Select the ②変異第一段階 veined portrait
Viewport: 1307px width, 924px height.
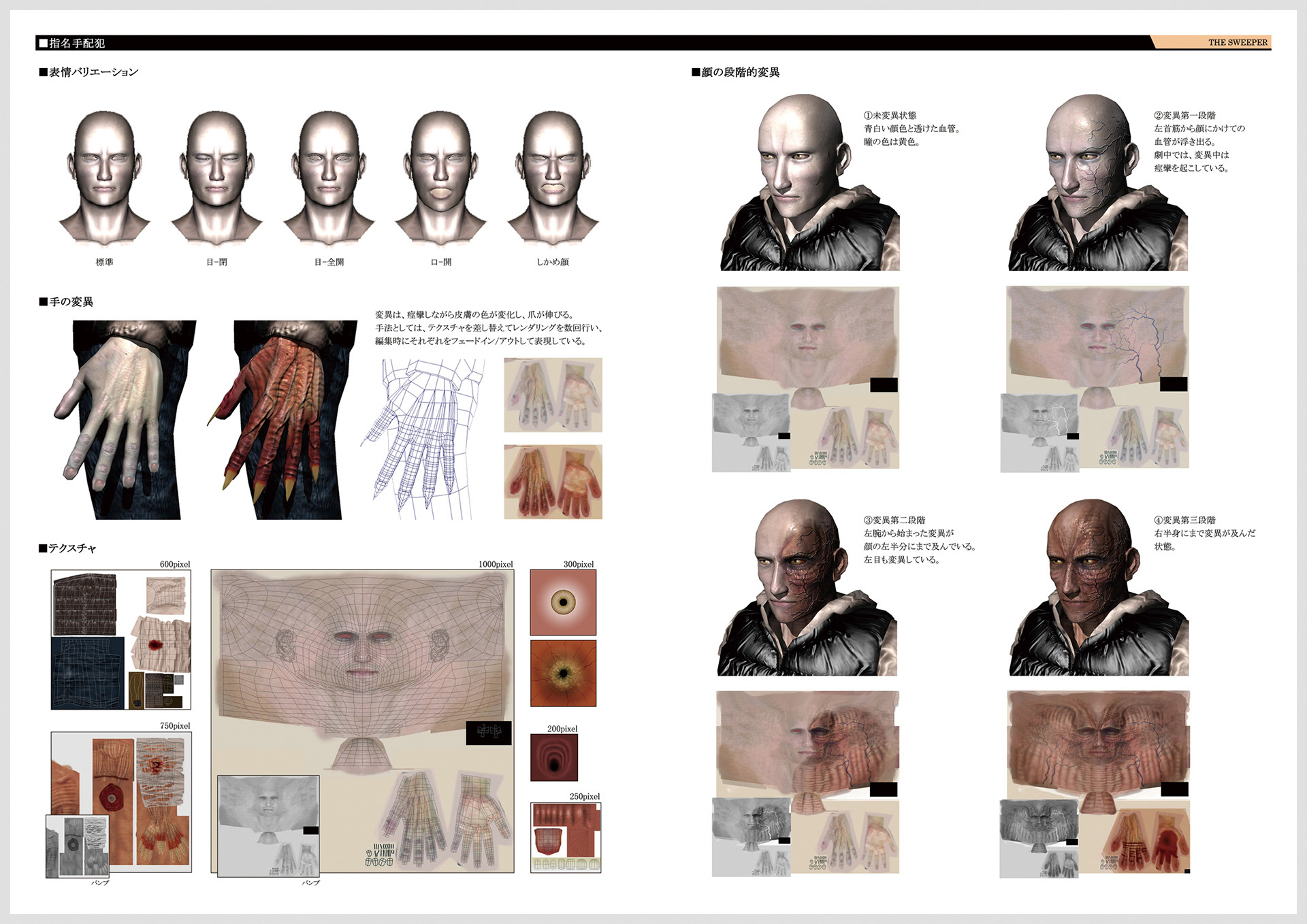pos(1097,182)
